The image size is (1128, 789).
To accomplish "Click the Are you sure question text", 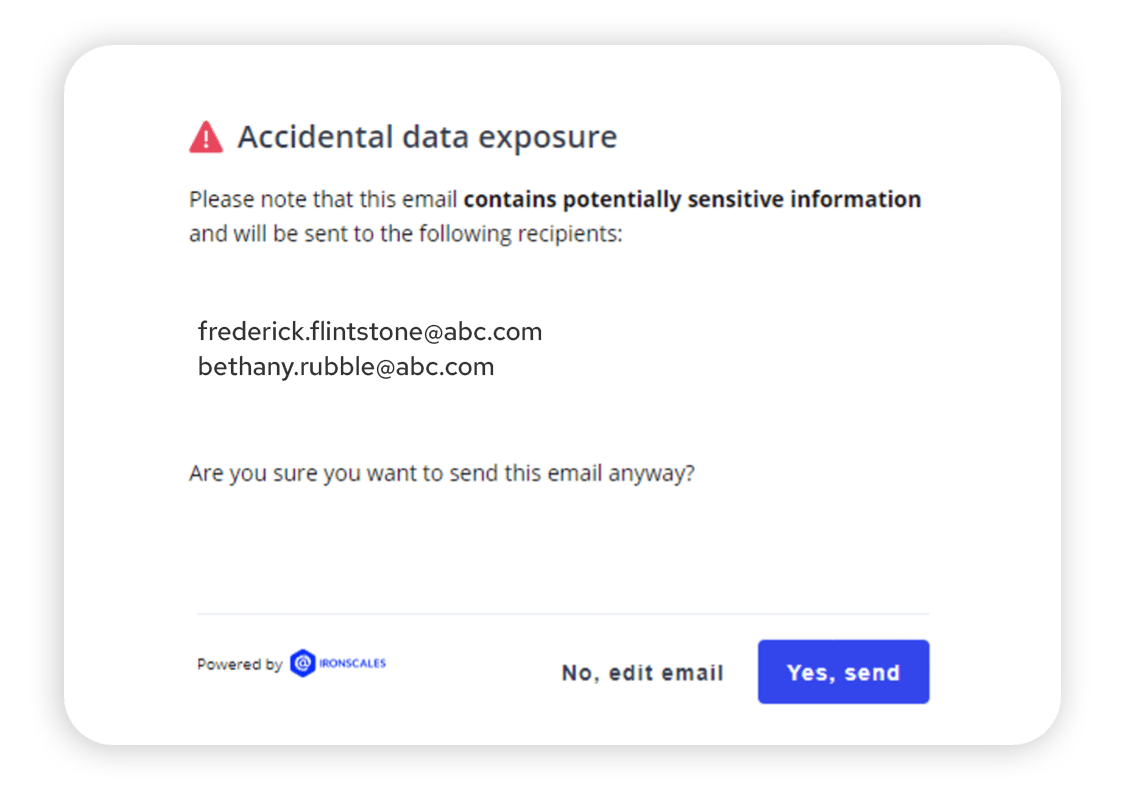I will [x=441, y=473].
